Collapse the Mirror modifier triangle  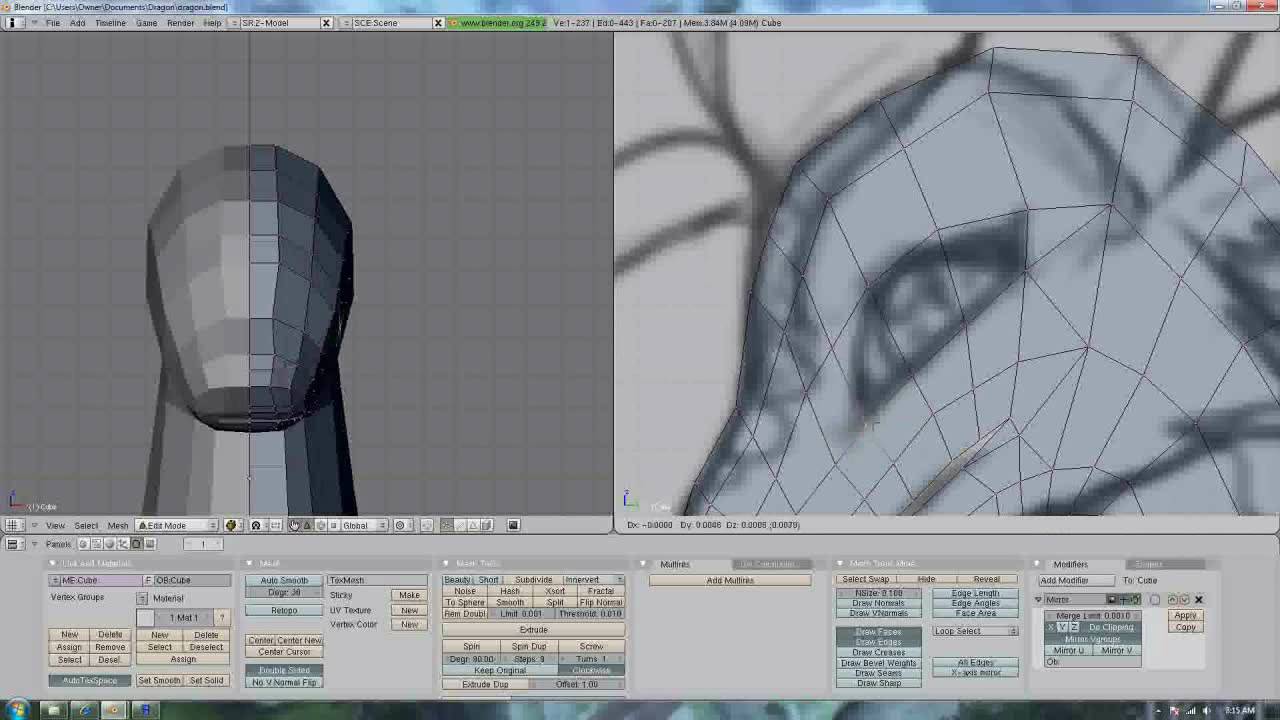tap(1038, 600)
